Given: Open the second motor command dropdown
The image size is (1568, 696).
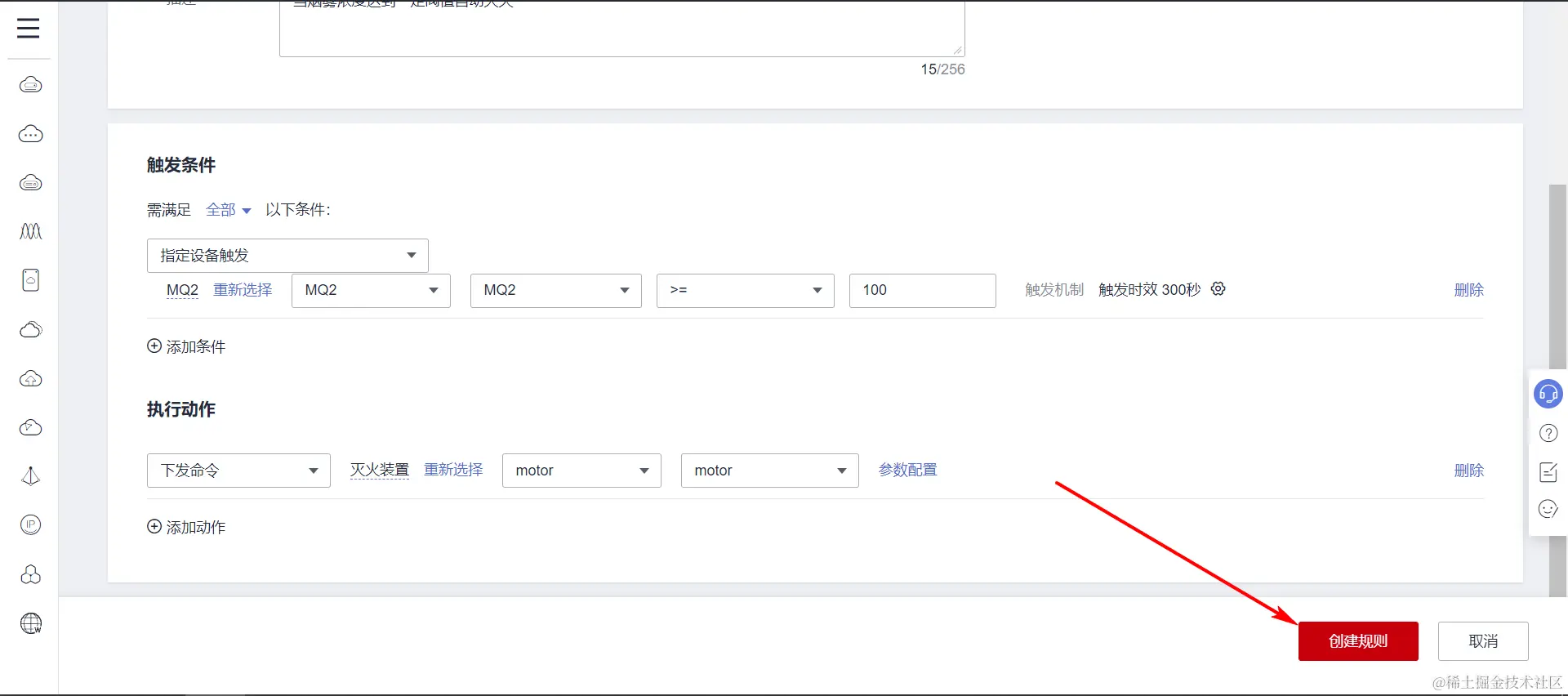Looking at the screenshot, I should 769,471.
